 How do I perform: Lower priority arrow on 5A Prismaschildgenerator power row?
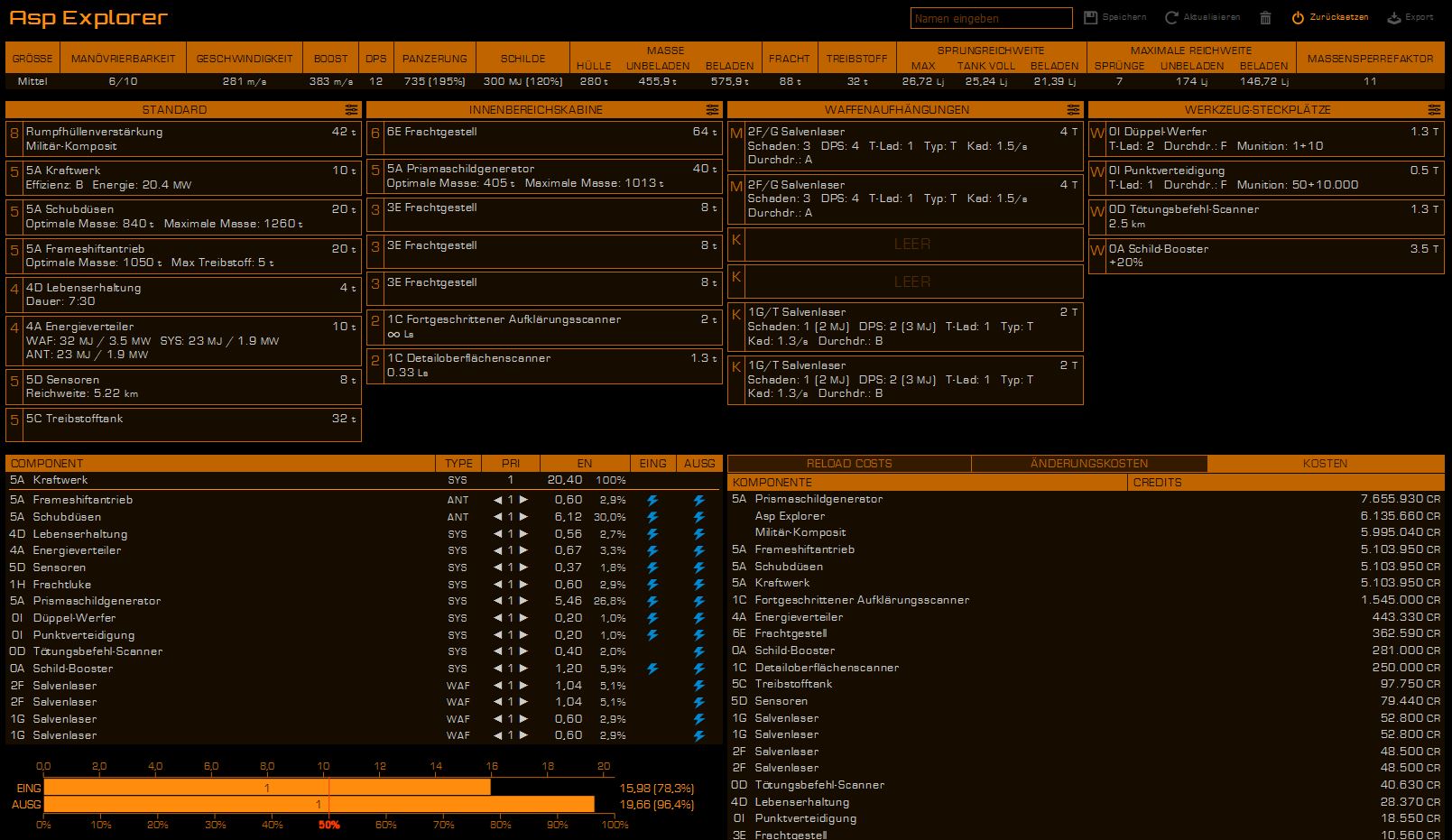pyautogui.click(x=497, y=601)
